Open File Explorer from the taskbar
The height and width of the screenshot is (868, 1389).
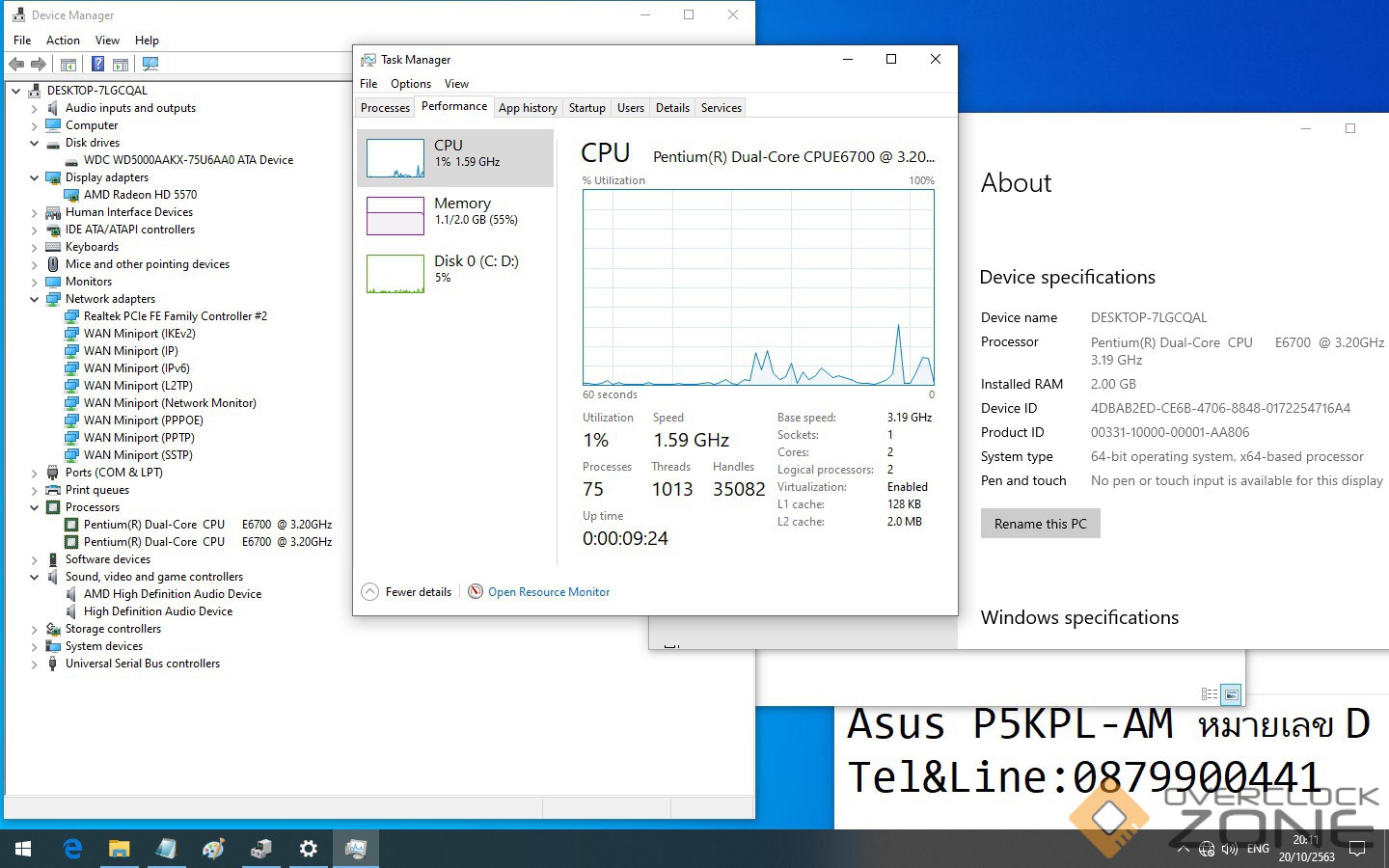tap(119, 849)
